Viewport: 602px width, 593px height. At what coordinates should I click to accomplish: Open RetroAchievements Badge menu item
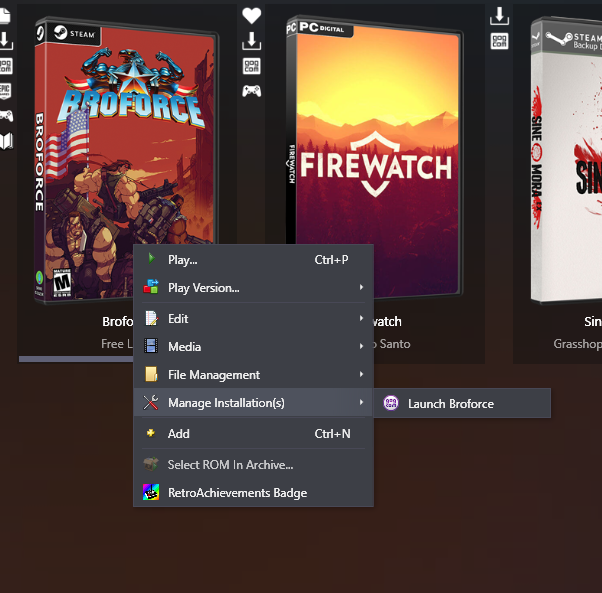(x=253, y=493)
